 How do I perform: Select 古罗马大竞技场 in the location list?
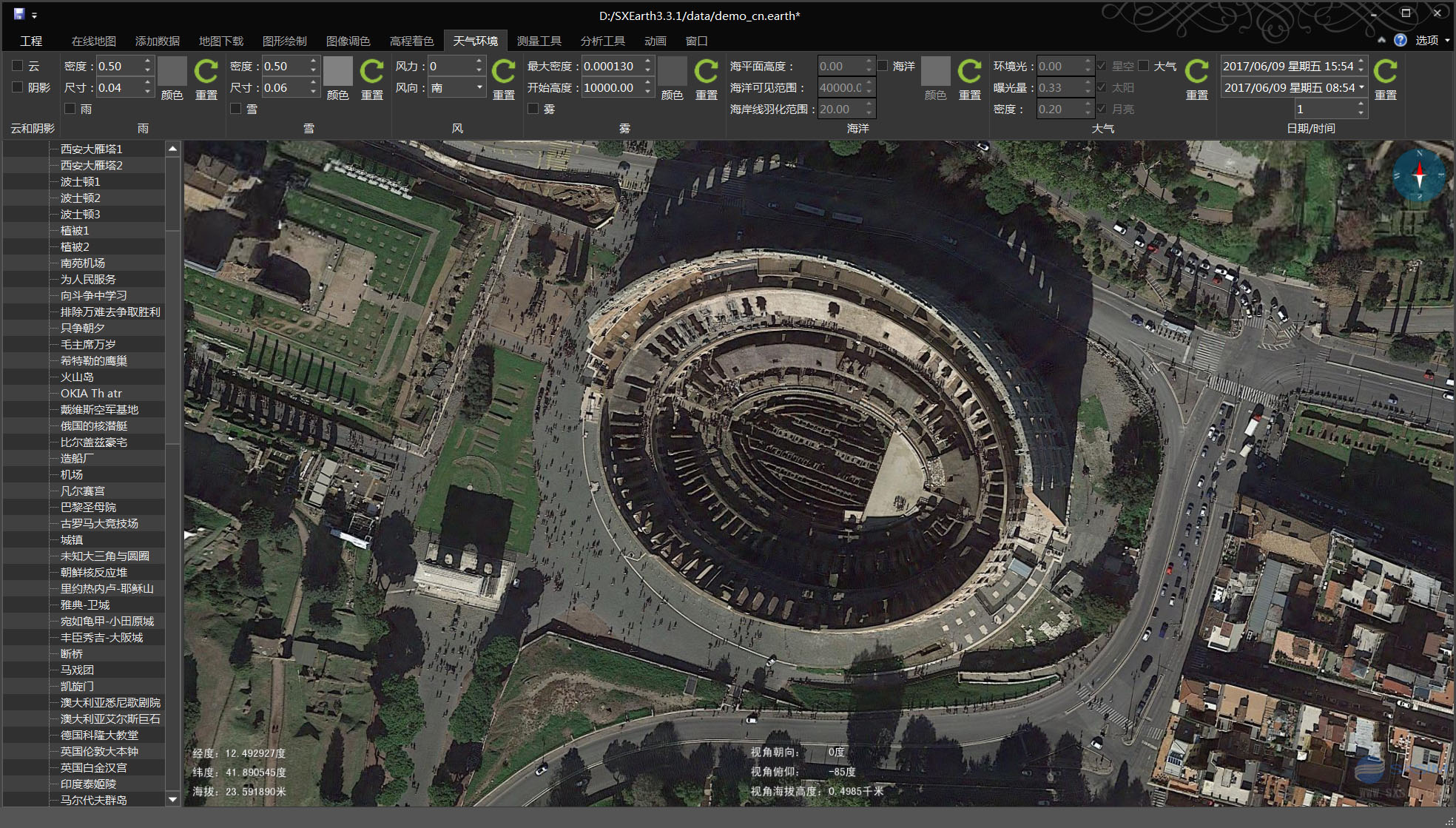coord(99,523)
